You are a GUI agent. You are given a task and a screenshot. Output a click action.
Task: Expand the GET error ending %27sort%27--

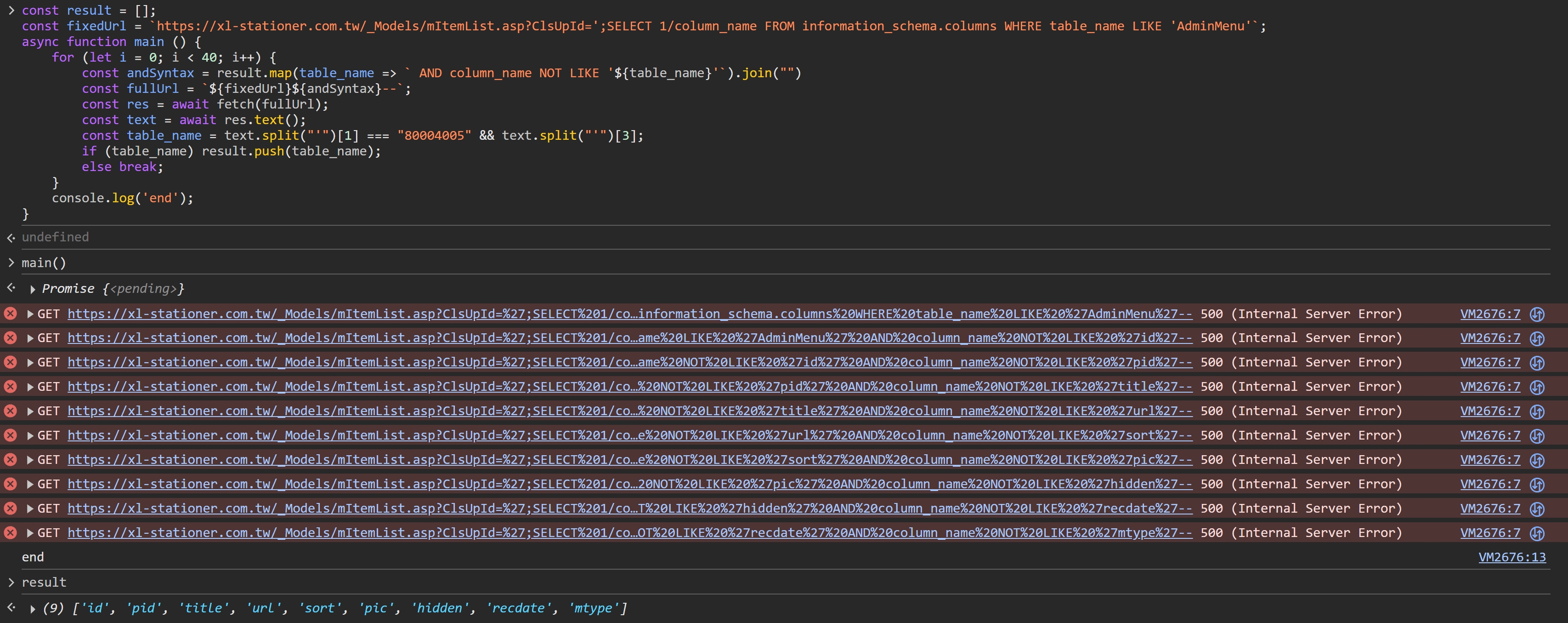[30, 436]
